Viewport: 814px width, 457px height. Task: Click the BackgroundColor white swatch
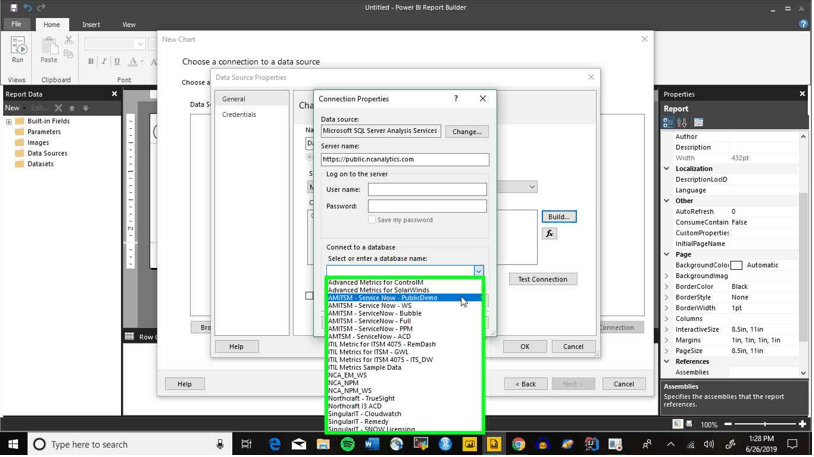click(736, 265)
